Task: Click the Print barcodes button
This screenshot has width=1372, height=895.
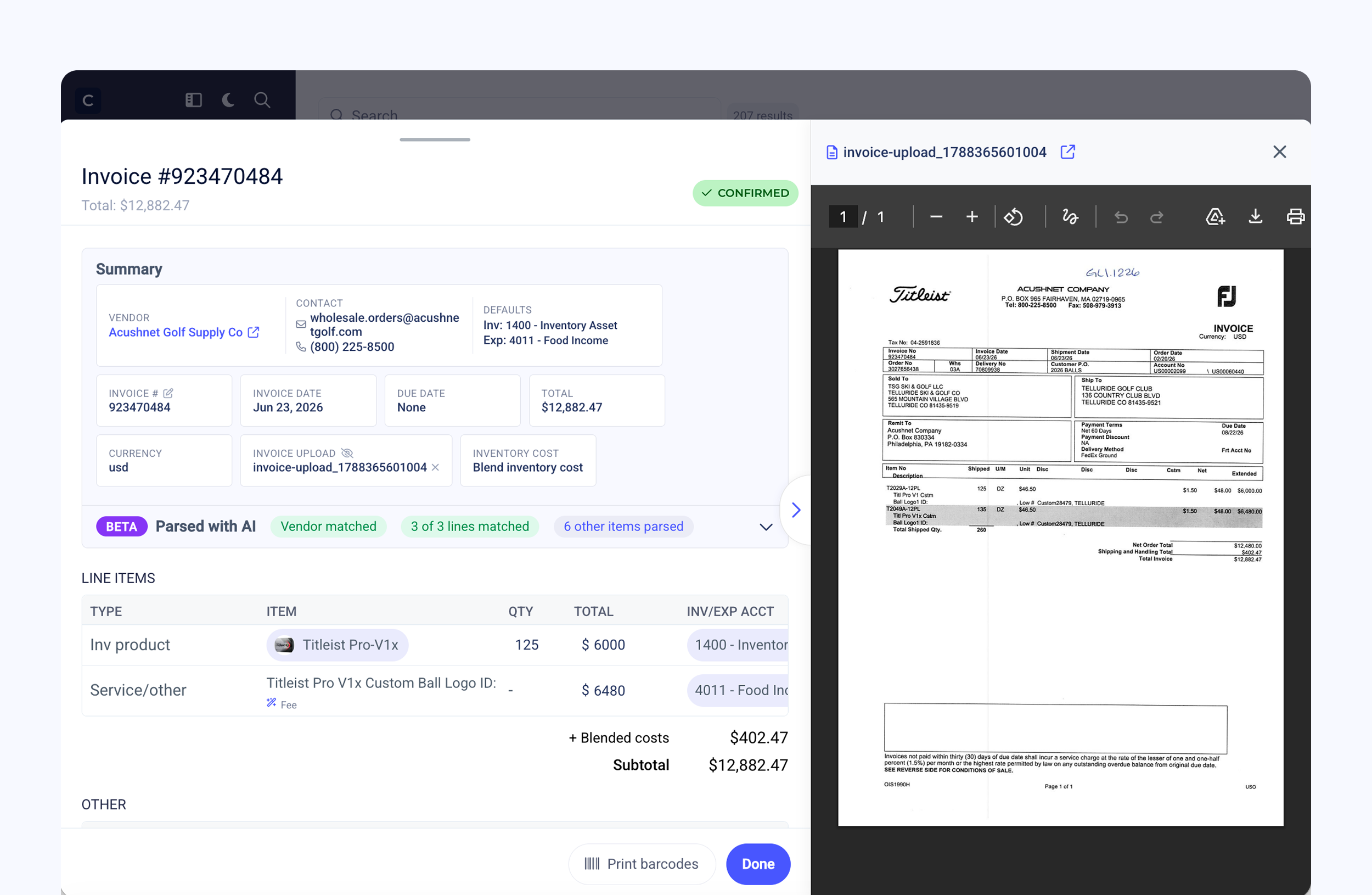Action: 642,864
